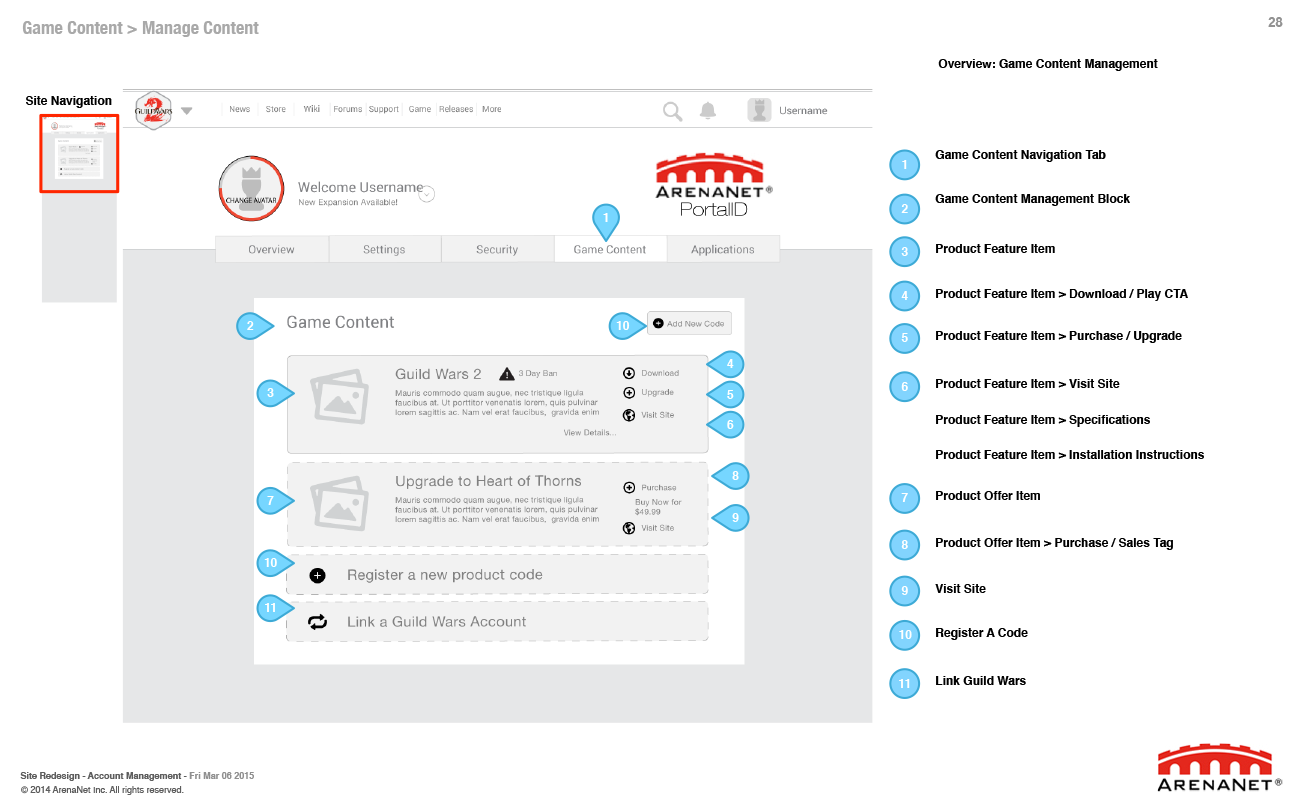Screen dimensions: 1300x812
Task: Click the Upgrade link text
Action: click(658, 393)
